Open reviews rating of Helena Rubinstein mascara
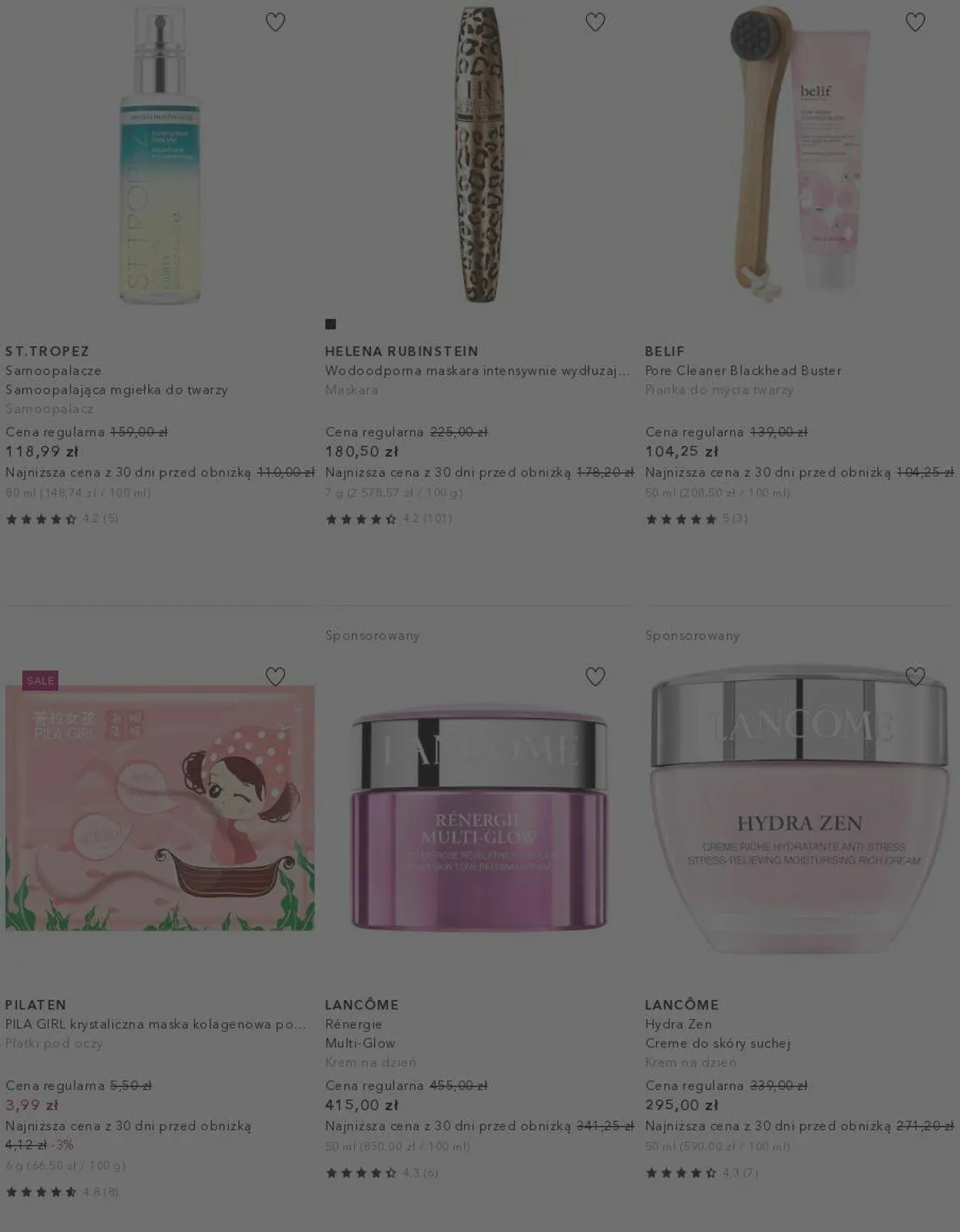 [x=389, y=519]
